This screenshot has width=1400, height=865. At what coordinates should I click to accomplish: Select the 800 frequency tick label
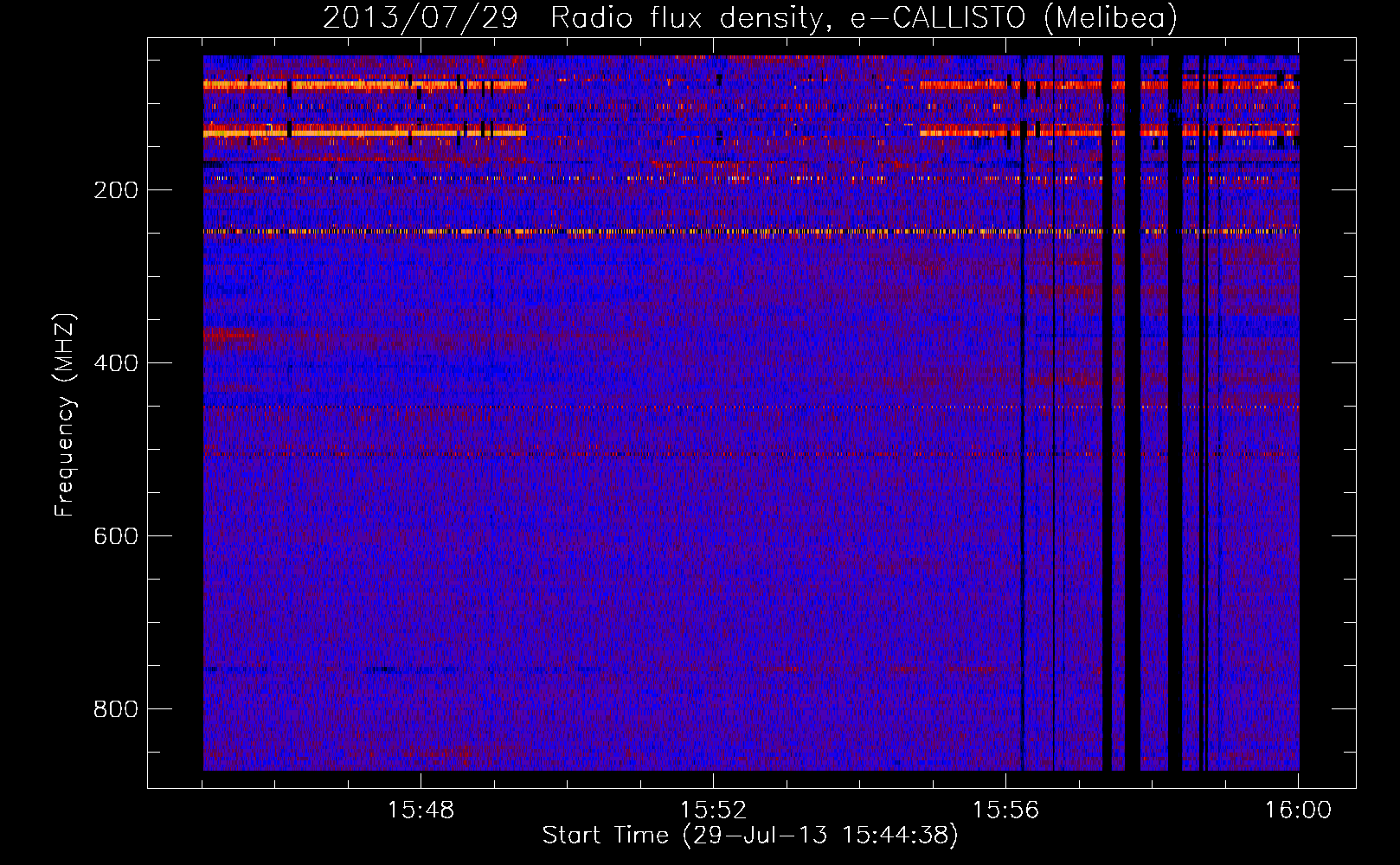[x=116, y=709]
